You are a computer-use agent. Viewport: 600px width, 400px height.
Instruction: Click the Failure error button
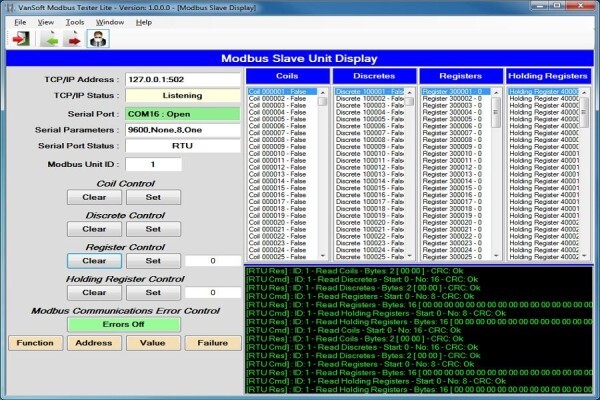[x=213, y=343]
